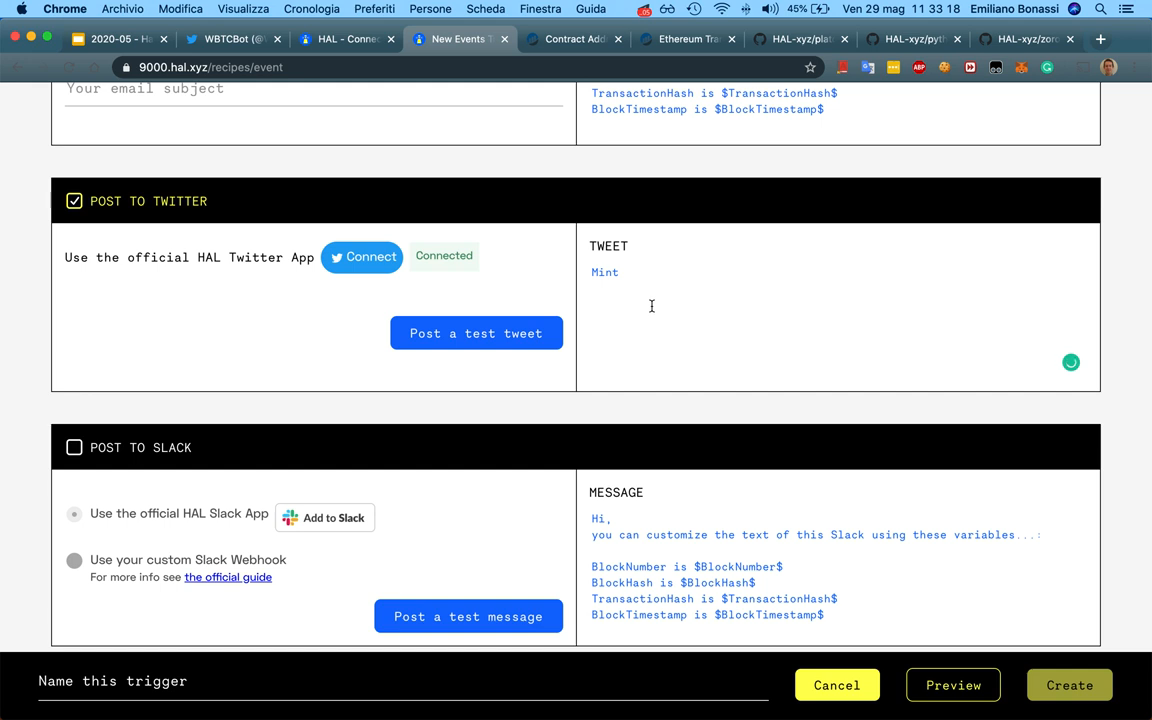1152x720 pixels.
Task: Open the MetaMask fox extension
Action: (1021, 68)
